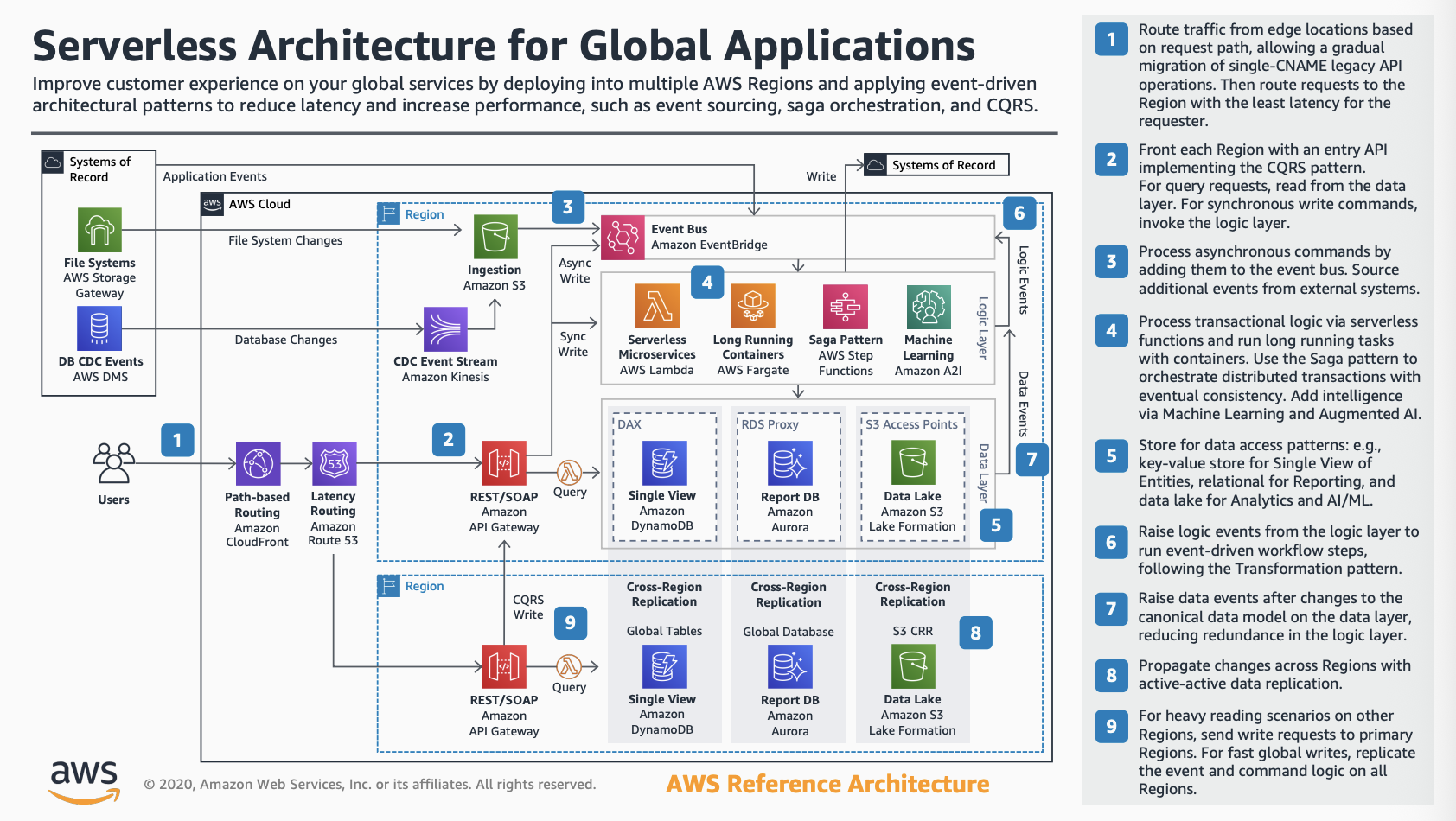Image resolution: width=1456 pixels, height=821 pixels.
Task: Click the Amazon Route 53 Latency Routing icon
Action: click(x=334, y=464)
